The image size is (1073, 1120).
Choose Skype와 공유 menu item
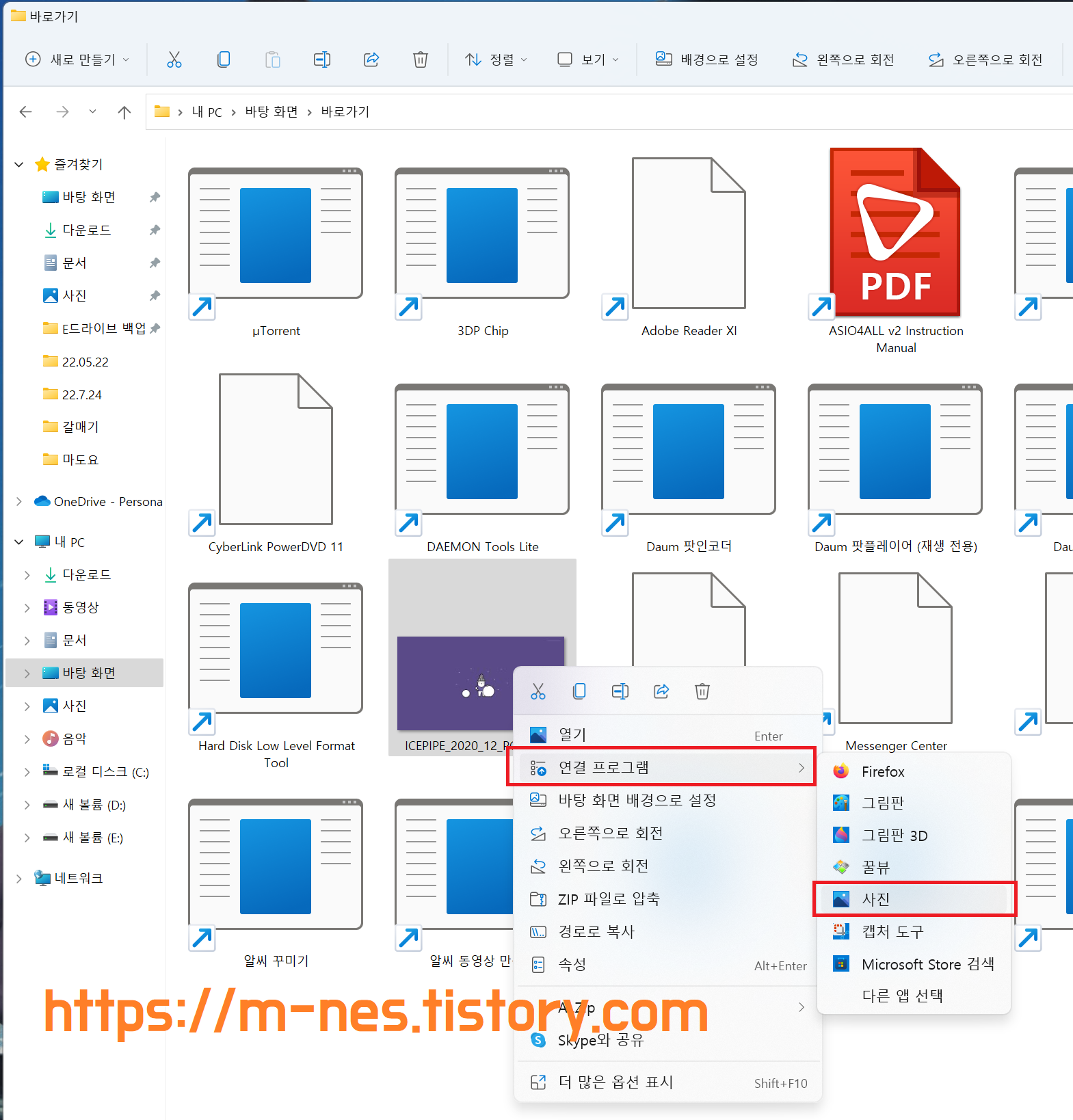pyautogui.click(x=667, y=1040)
